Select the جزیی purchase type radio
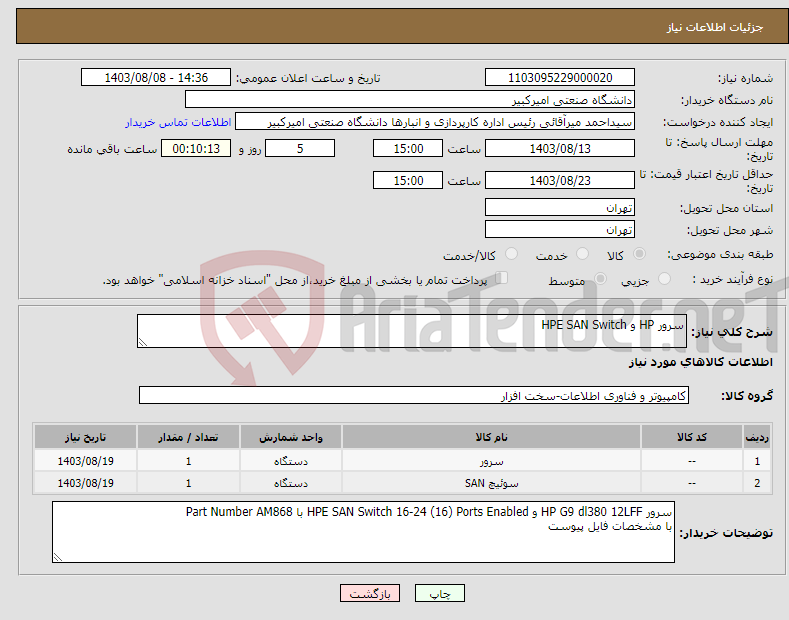 [x=664, y=279]
